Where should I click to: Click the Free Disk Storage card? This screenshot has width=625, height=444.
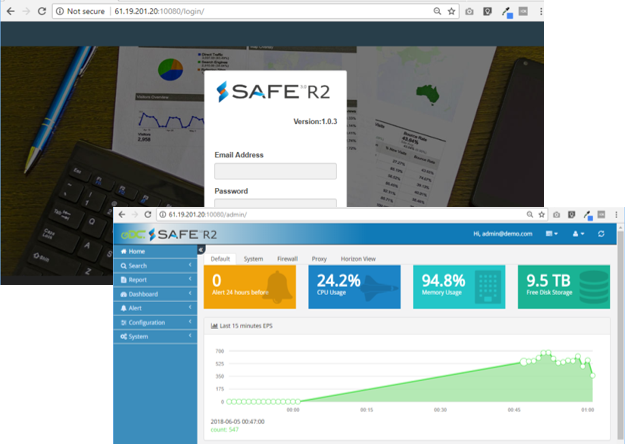coord(564,287)
